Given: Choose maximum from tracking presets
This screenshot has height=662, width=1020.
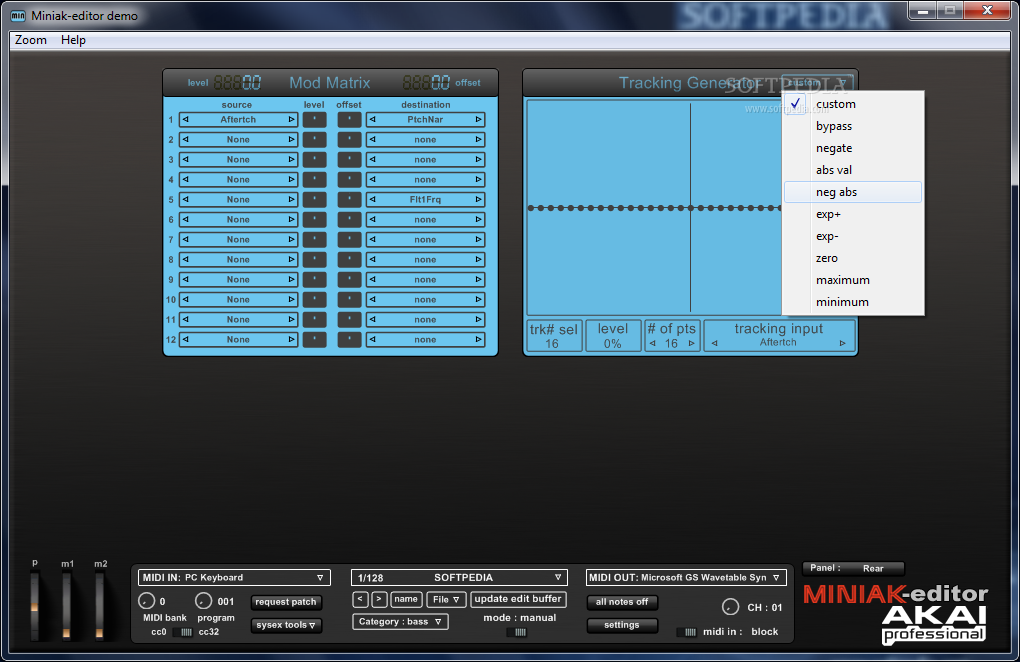Looking at the screenshot, I should 853,280.
